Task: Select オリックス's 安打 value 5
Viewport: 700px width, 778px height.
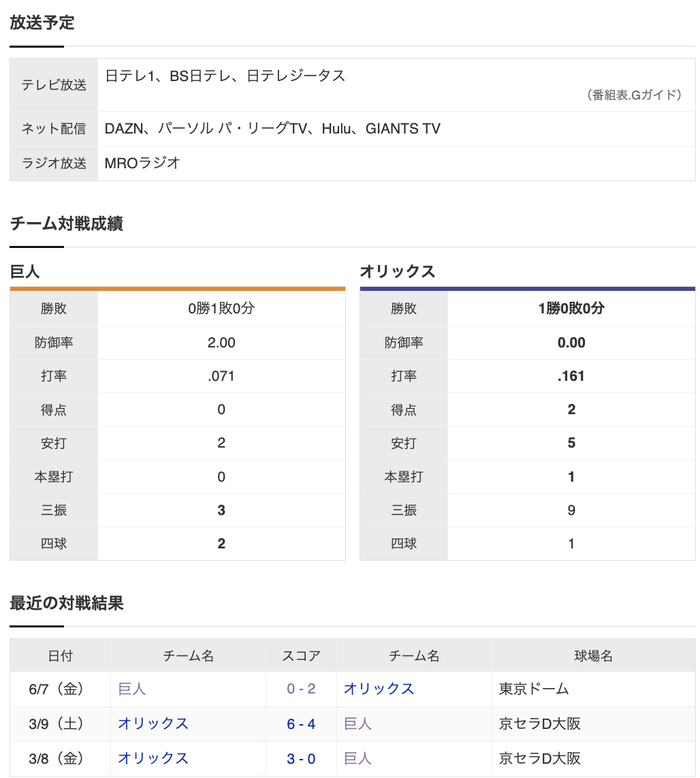Action: 572,443
